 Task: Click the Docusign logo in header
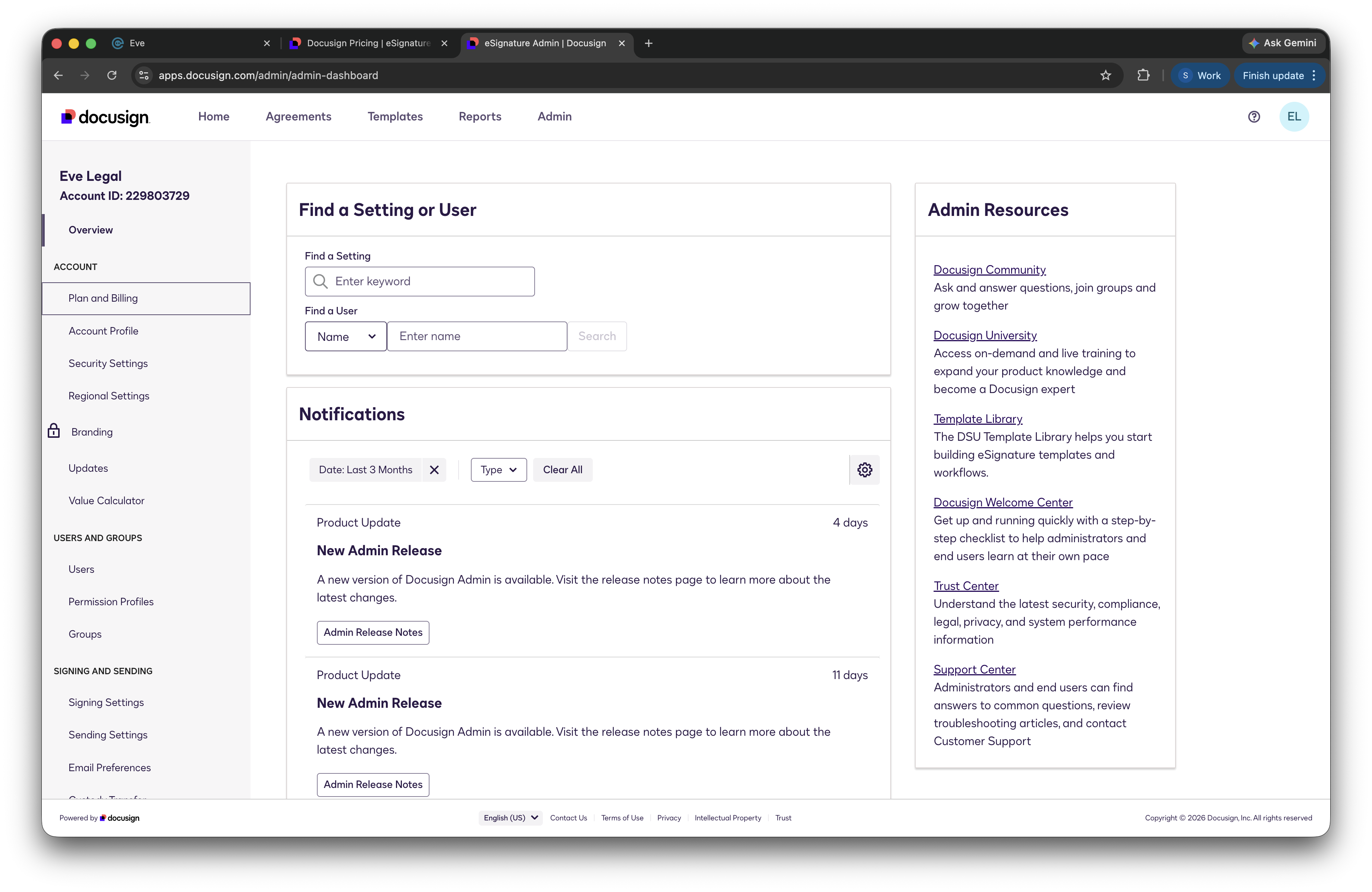pos(106,117)
